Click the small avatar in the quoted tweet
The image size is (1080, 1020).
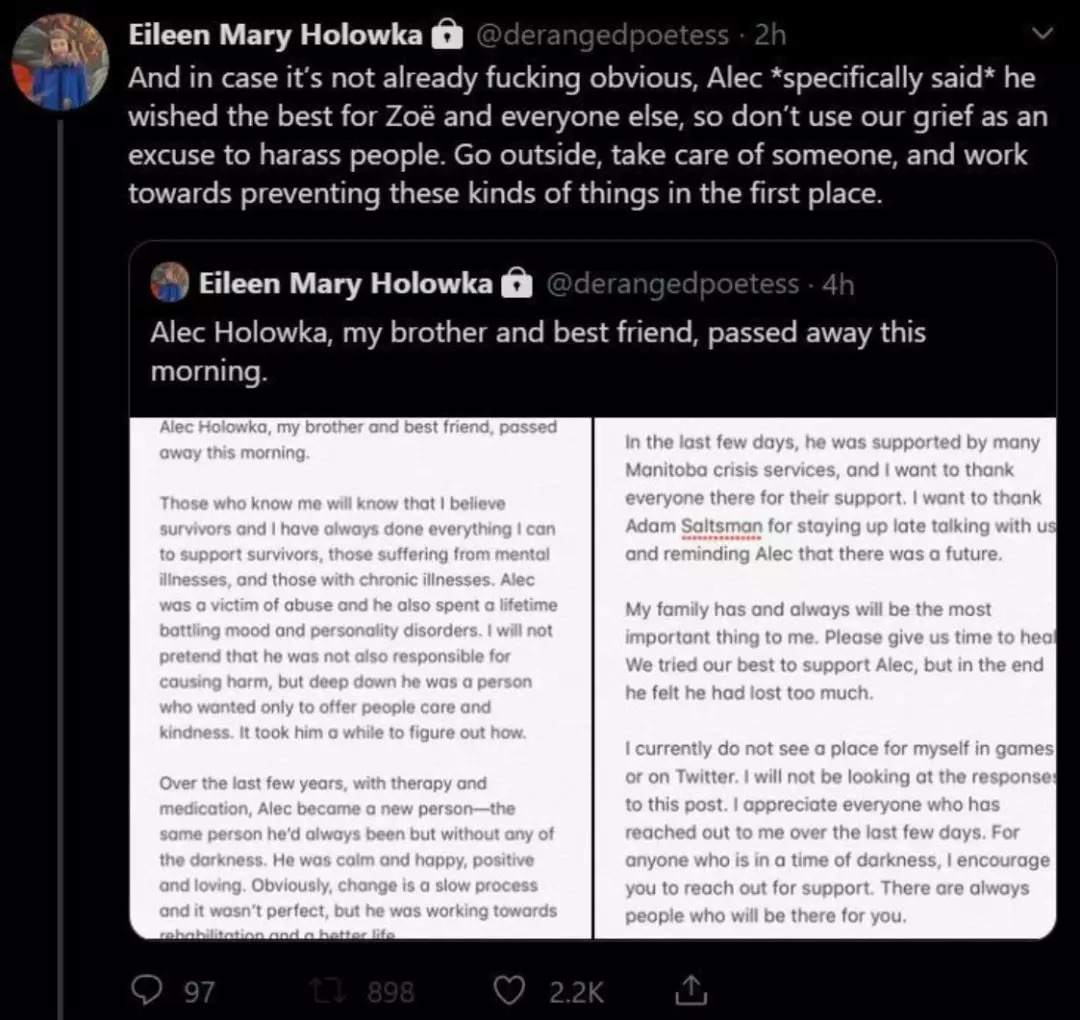170,283
